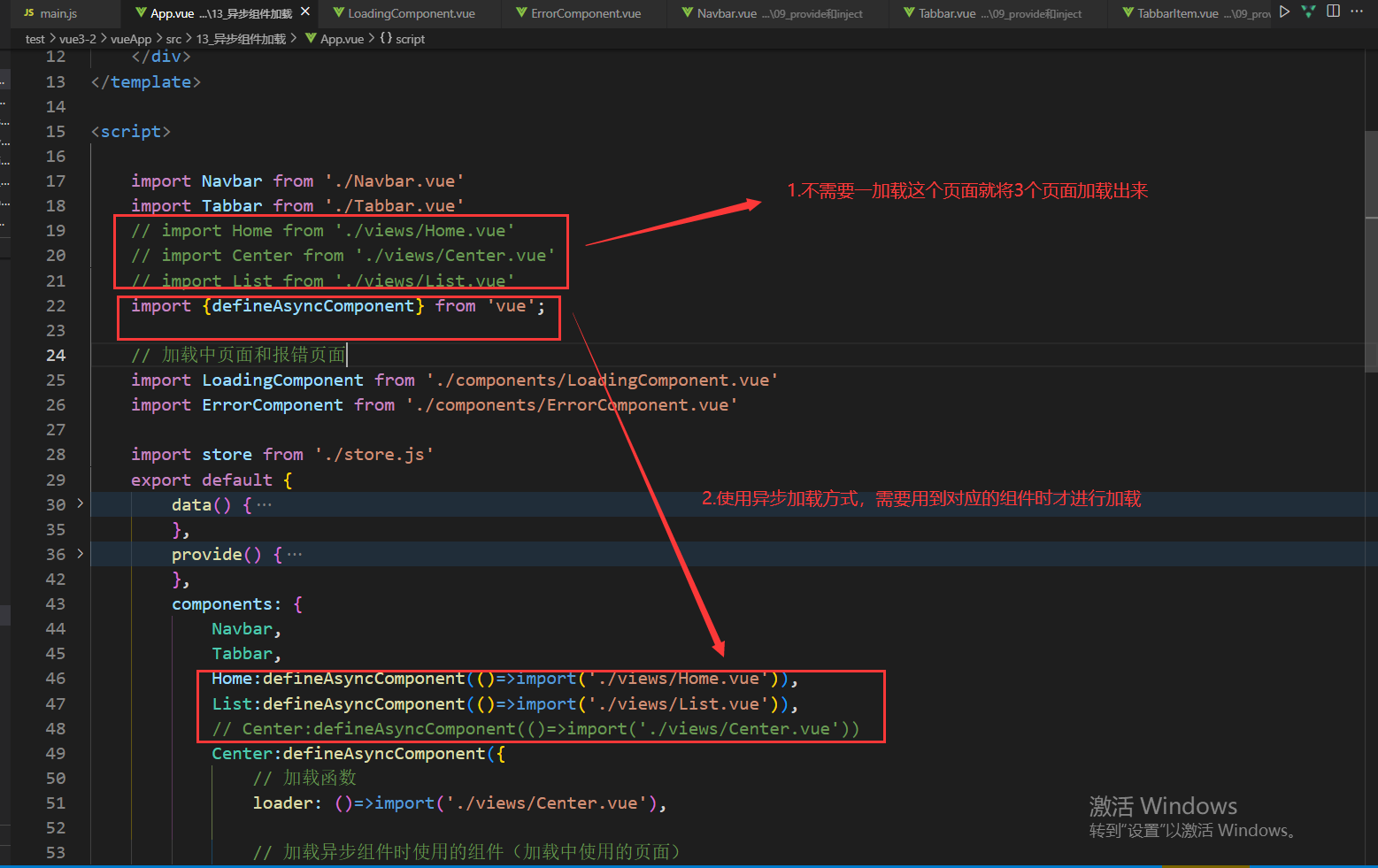Image resolution: width=1378 pixels, height=868 pixels.
Task: Select the Tabbar.vue tab
Action: [999, 13]
